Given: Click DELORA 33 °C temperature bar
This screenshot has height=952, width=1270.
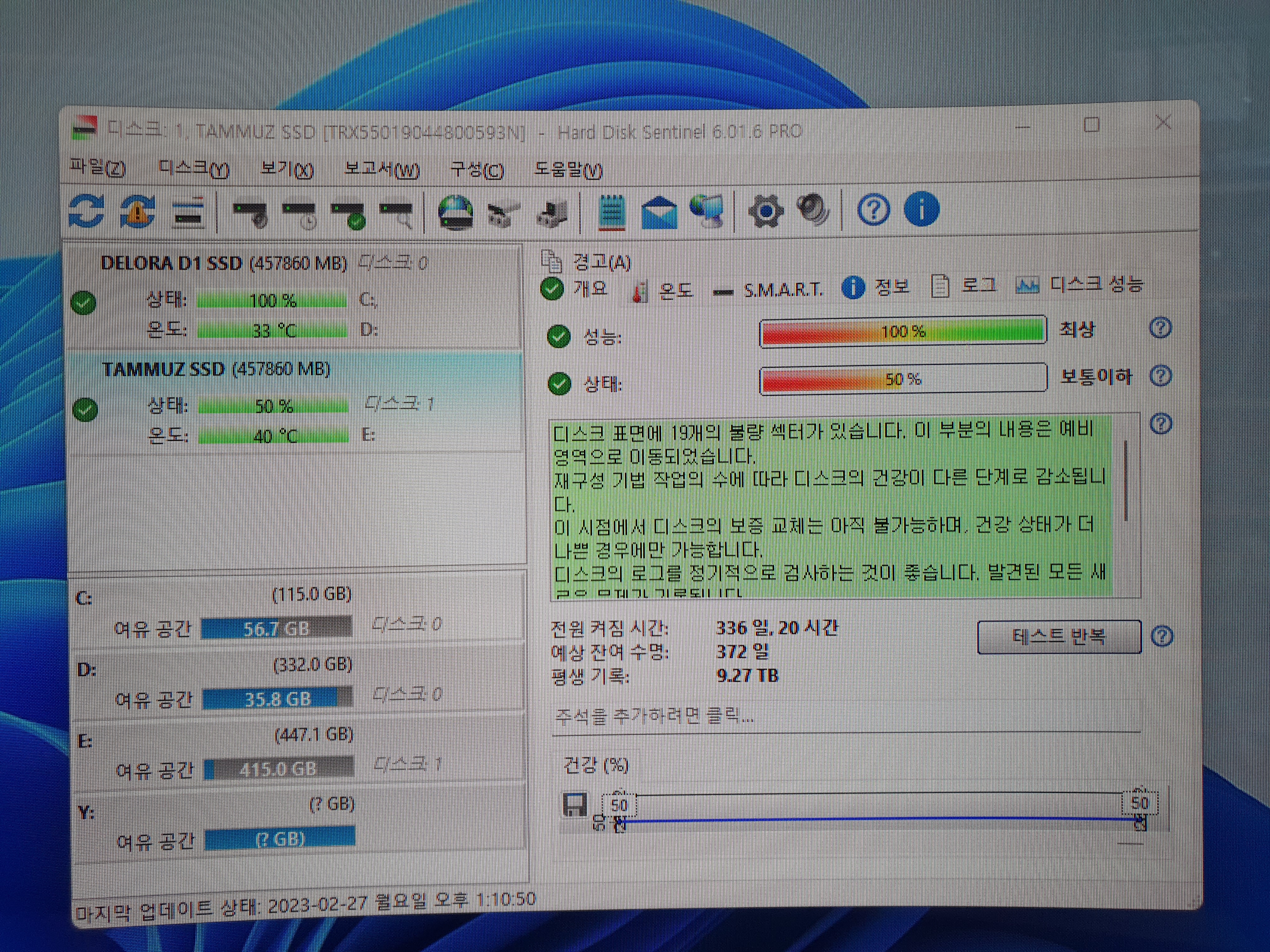Looking at the screenshot, I should point(273,331).
